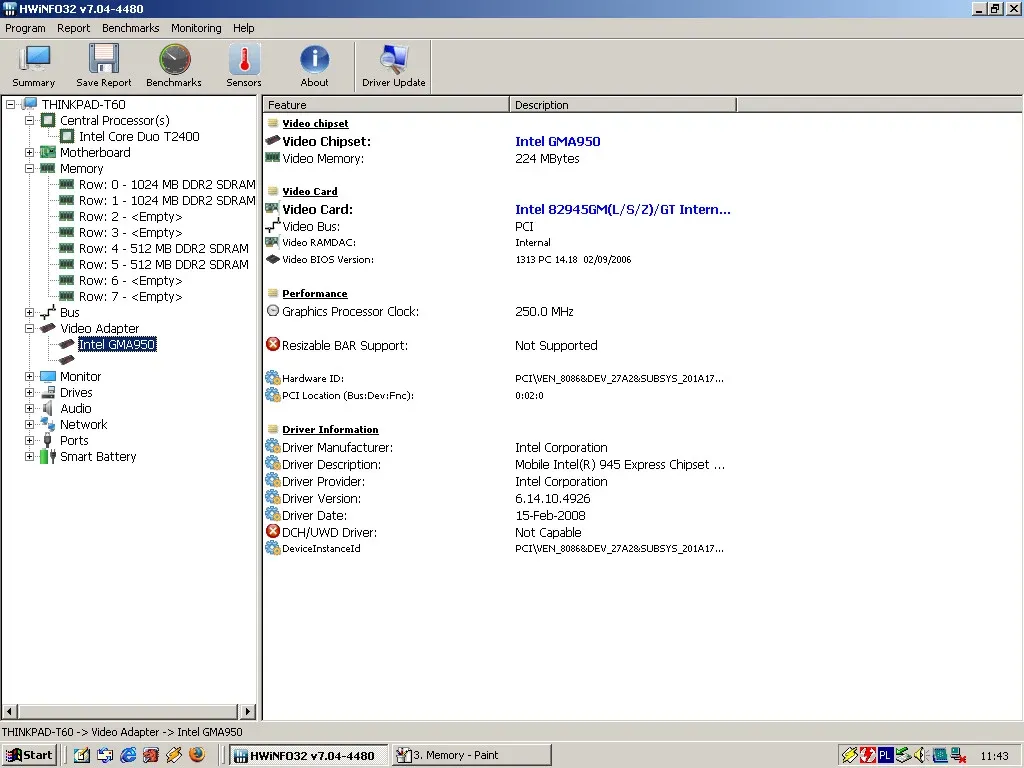
Task: Select Row: 1 - 1024 MB DDR2 SDRAM
Action: 167,200
